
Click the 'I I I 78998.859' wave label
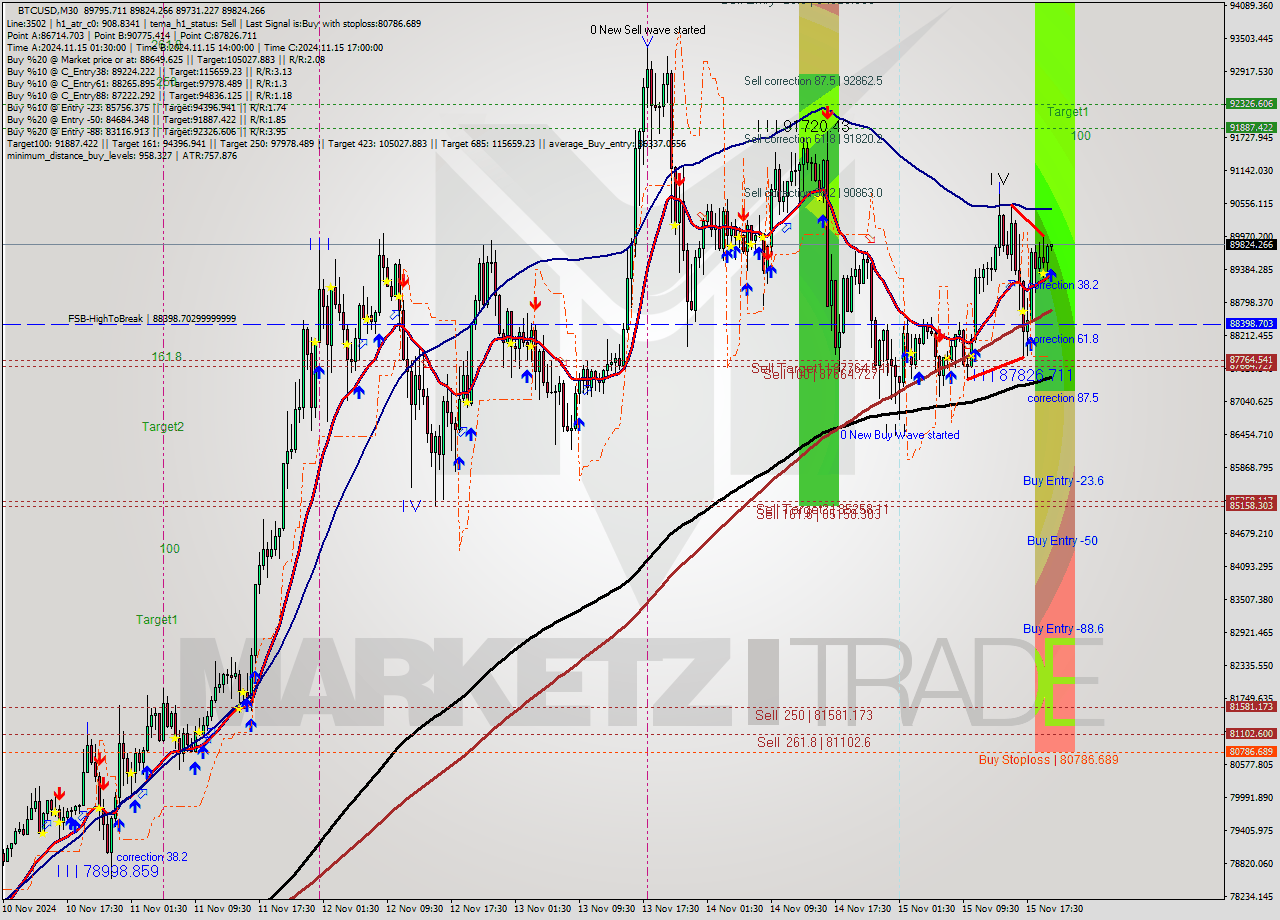[108, 872]
